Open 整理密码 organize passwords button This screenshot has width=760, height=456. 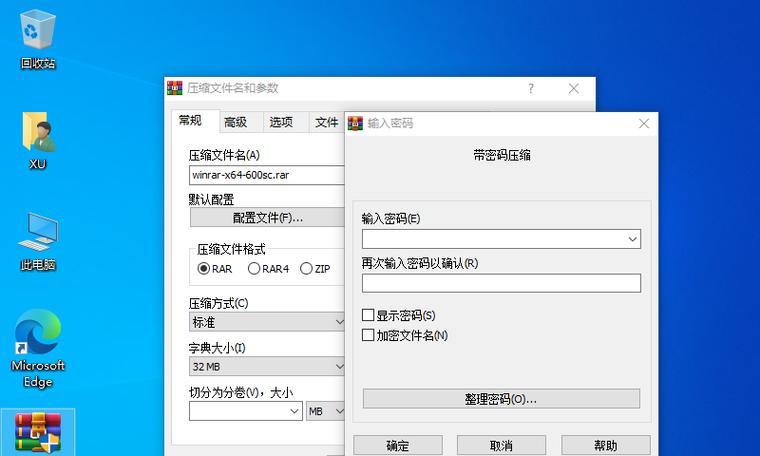[501, 399]
